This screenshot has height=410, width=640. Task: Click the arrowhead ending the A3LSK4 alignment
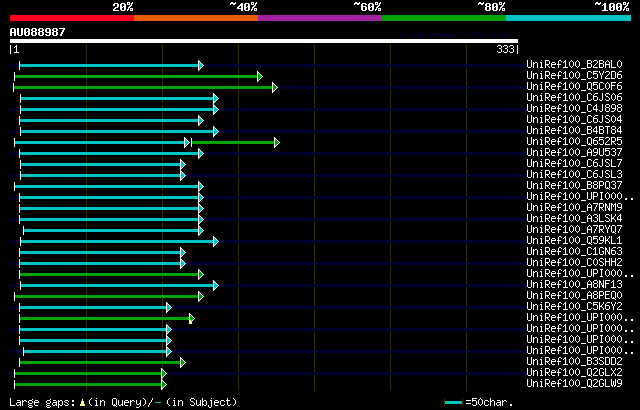pos(201,219)
